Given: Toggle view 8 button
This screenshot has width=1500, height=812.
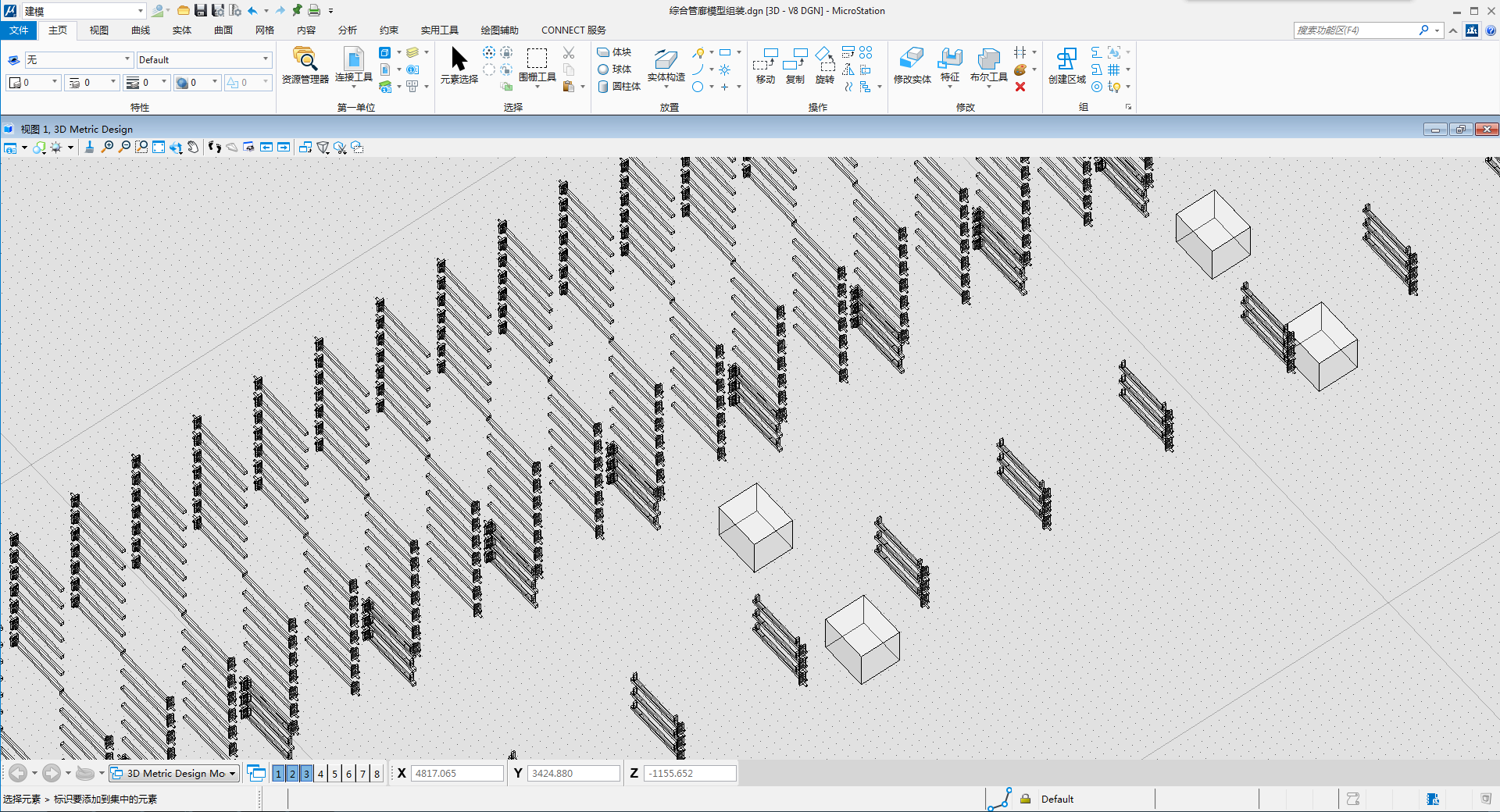Looking at the screenshot, I should (x=377, y=773).
